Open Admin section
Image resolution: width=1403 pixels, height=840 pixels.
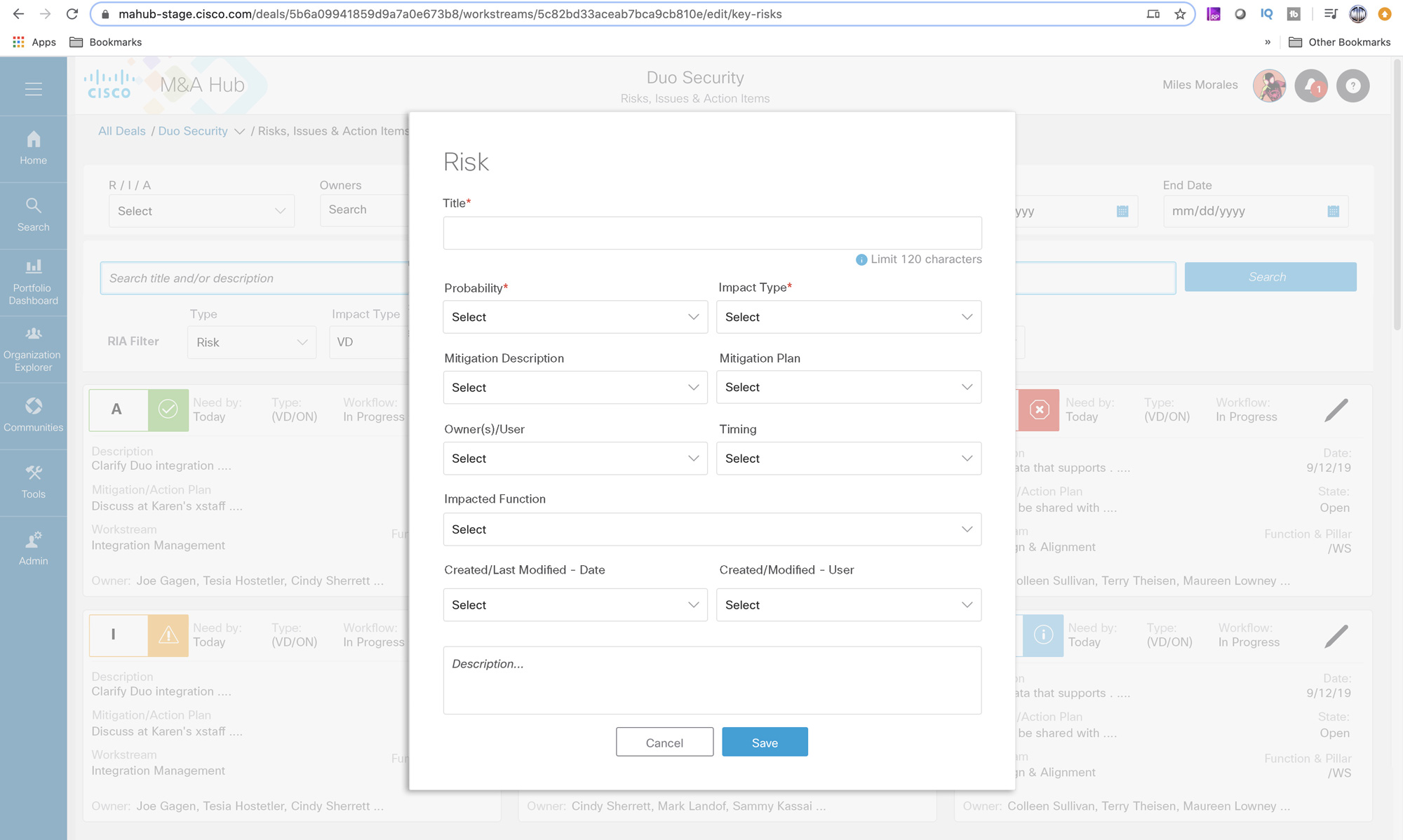click(33, 549)
